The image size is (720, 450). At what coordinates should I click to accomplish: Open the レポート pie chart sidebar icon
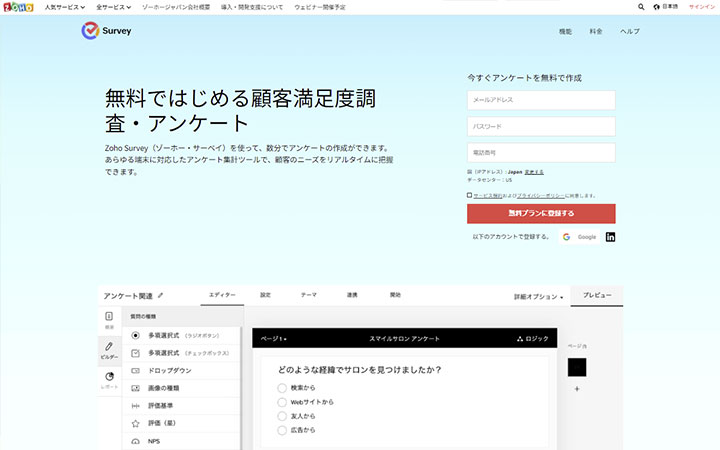pos(110,379)
